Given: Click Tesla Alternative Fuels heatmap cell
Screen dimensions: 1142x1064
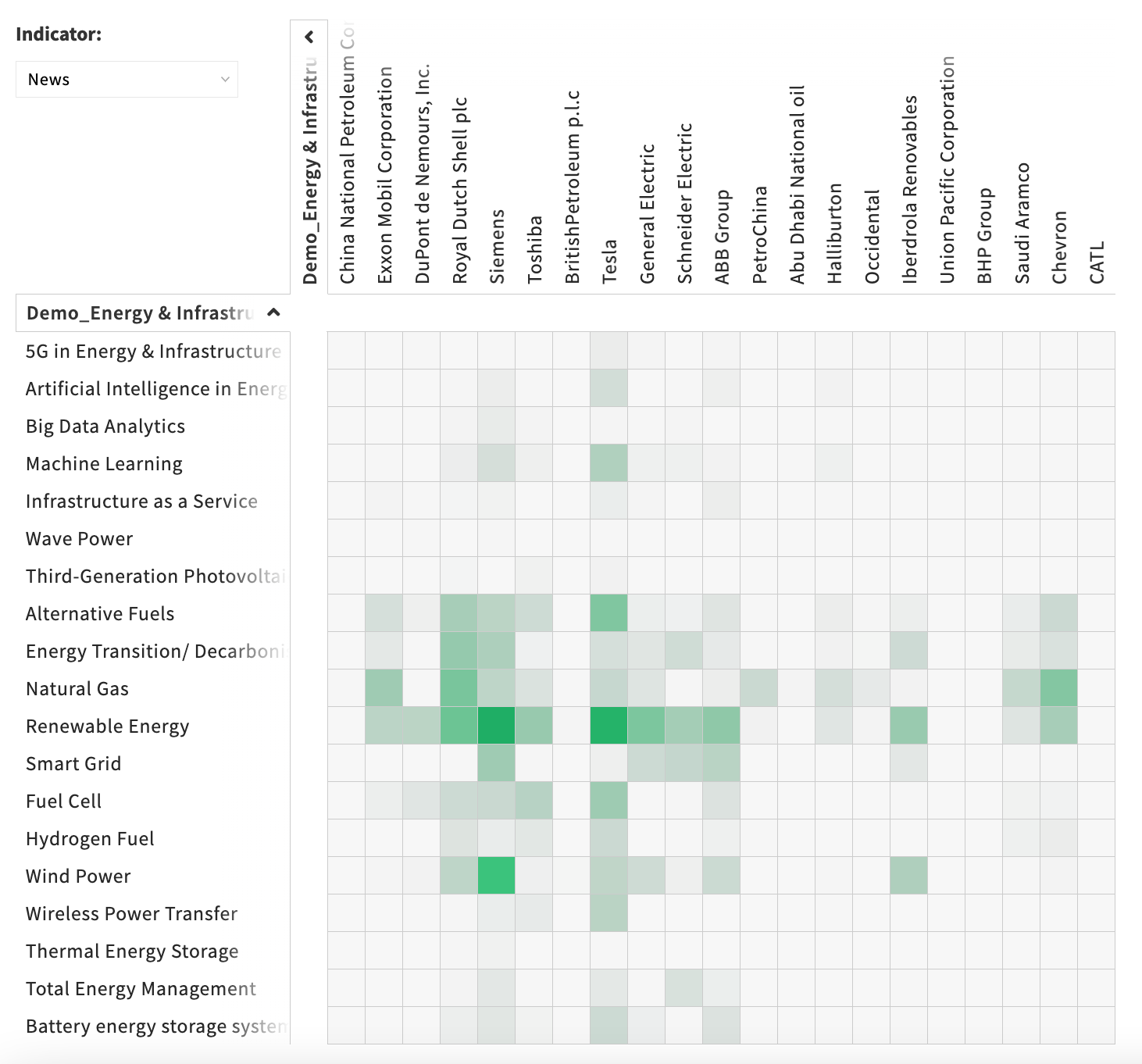Looking at the screenshot, I should tap(609, 613).
